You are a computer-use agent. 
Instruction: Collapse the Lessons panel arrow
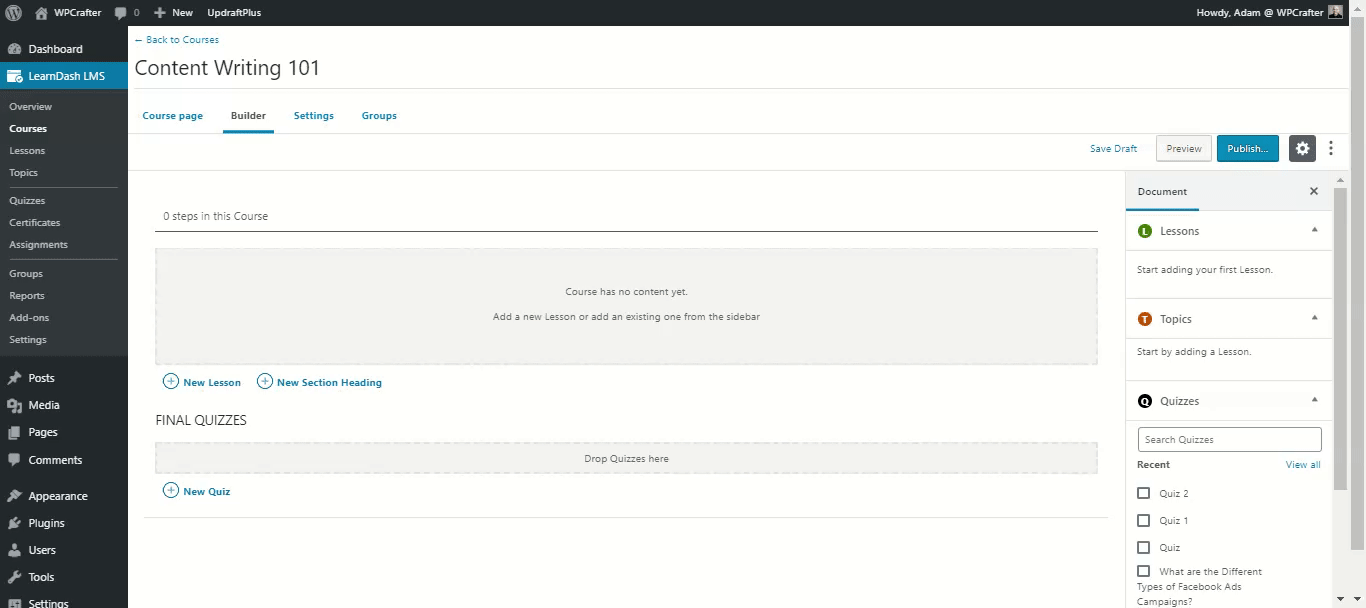tap(1314, 230)
